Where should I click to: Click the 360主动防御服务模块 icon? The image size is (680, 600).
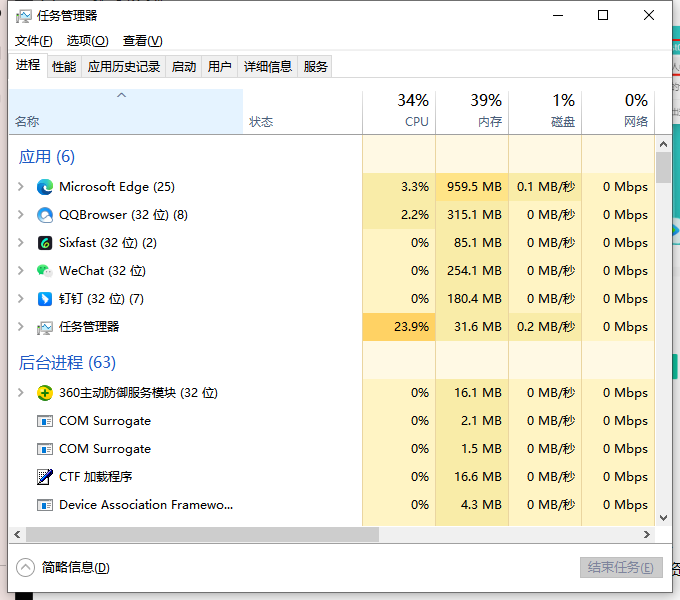pos(45,393)
